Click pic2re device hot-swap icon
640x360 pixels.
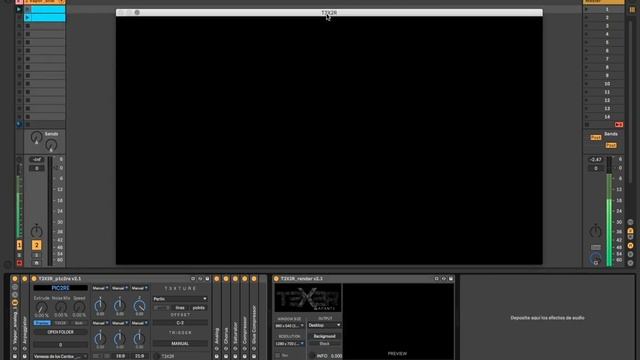click(200, 279)
